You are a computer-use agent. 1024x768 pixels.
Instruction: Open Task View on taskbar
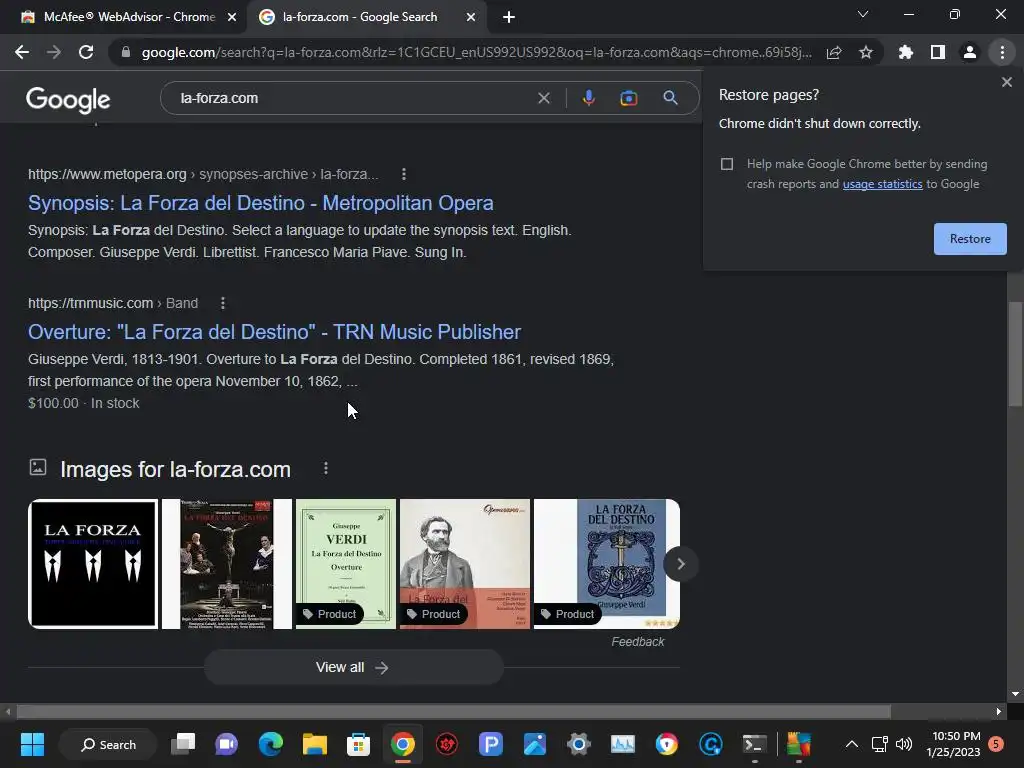pyautogui.click(x=183, y=744)
